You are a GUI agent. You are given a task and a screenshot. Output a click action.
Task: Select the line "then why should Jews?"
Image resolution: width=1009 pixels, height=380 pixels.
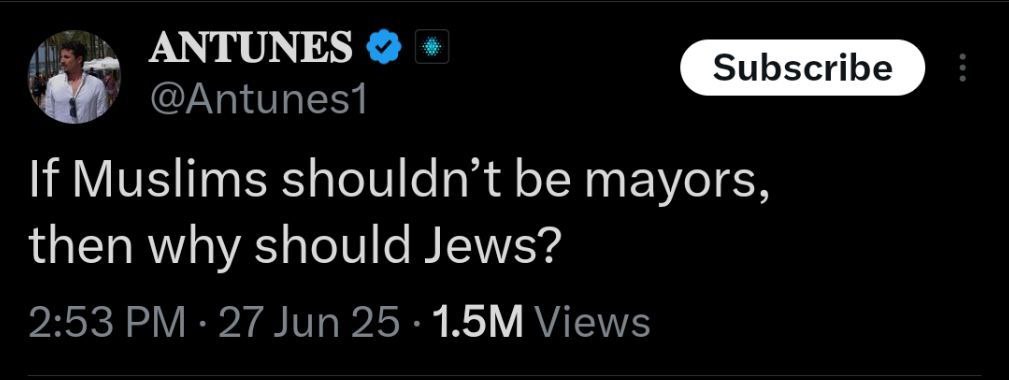coord(292,247)
